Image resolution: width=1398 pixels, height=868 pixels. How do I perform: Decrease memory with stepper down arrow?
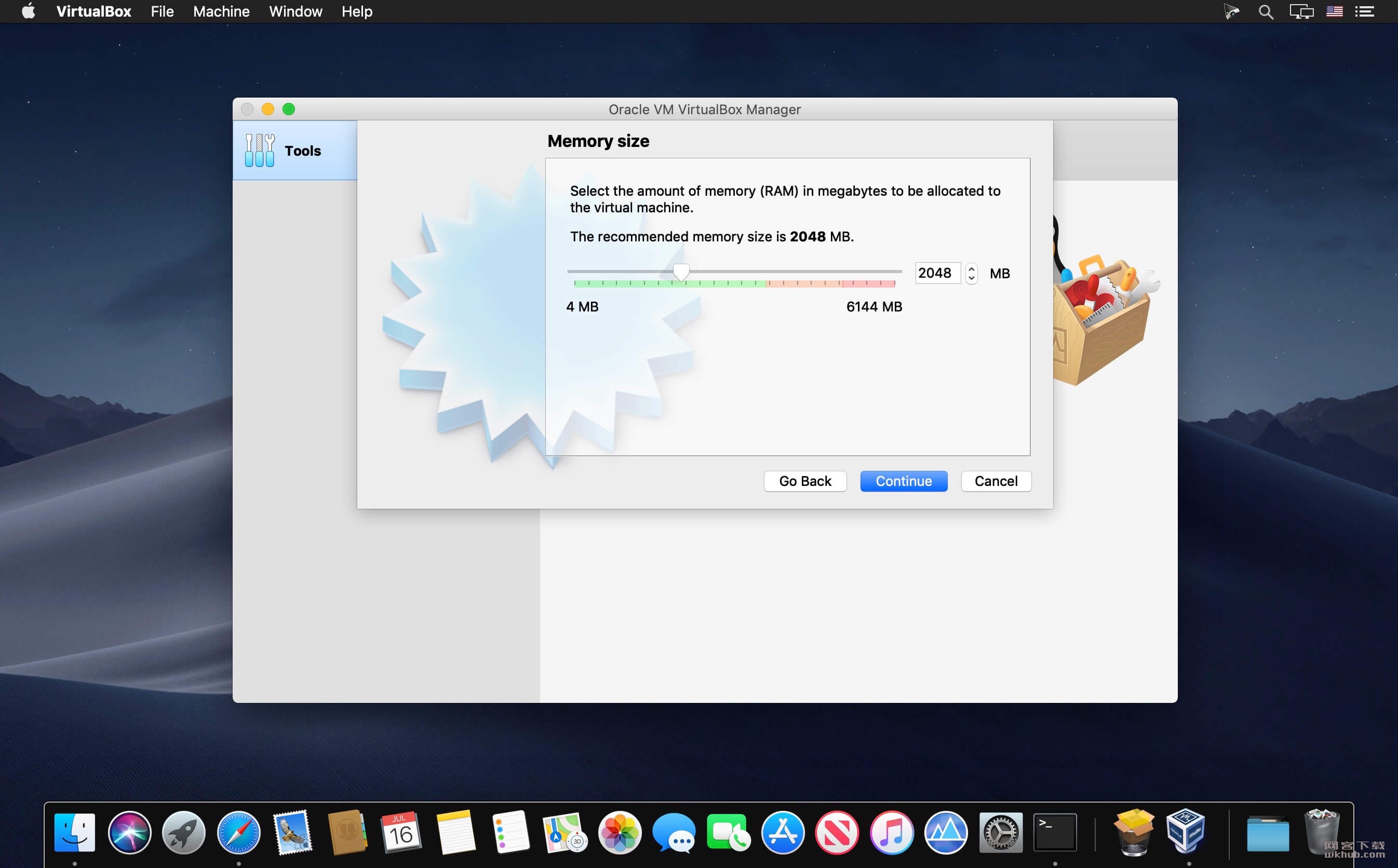[972, 278]
